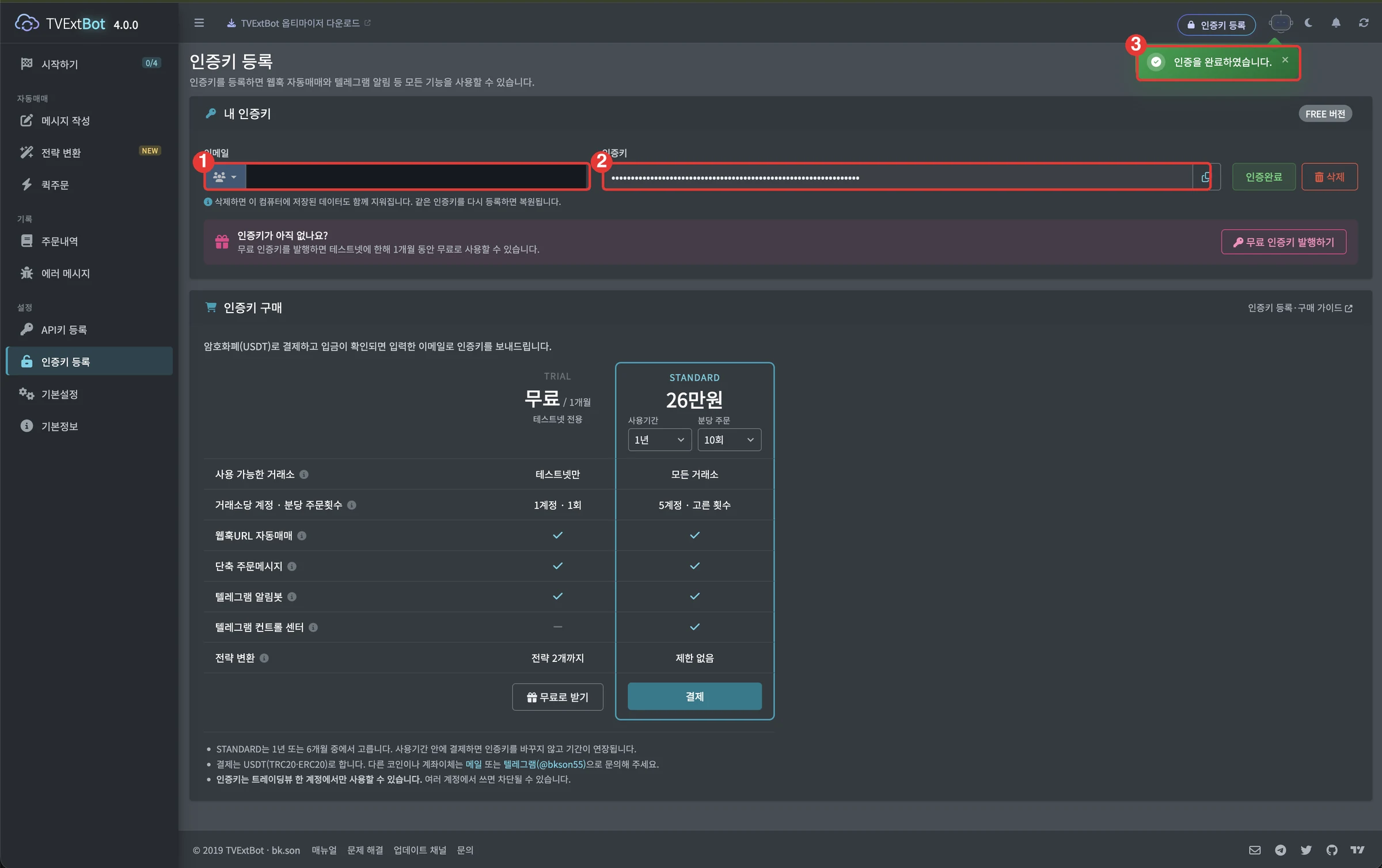This screenshot has width=1382, height=868.
Task: Show info for 단축 주문메시지
Action: (x=292, y=566)
